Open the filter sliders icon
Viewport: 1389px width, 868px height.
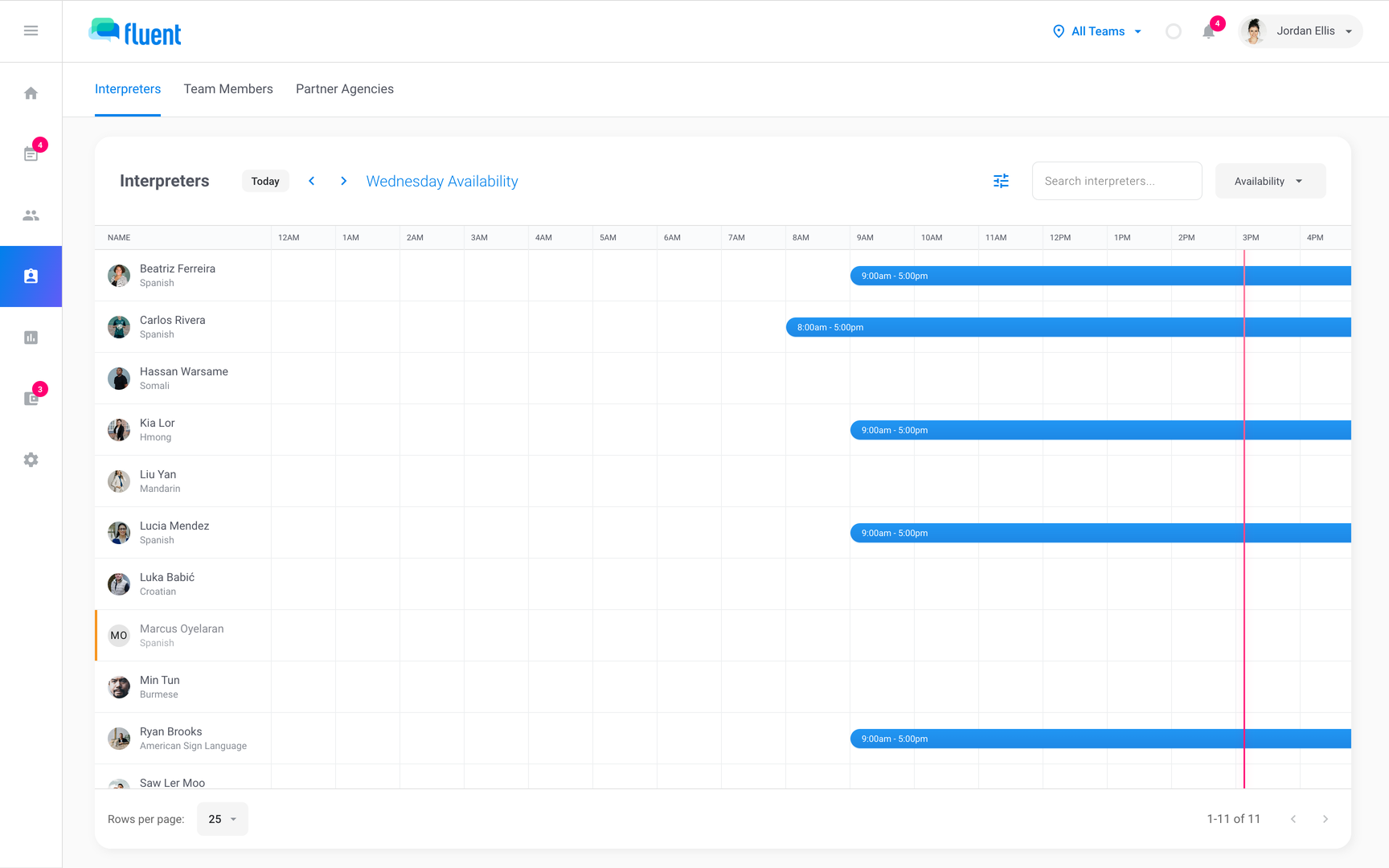pos(1001,181)
